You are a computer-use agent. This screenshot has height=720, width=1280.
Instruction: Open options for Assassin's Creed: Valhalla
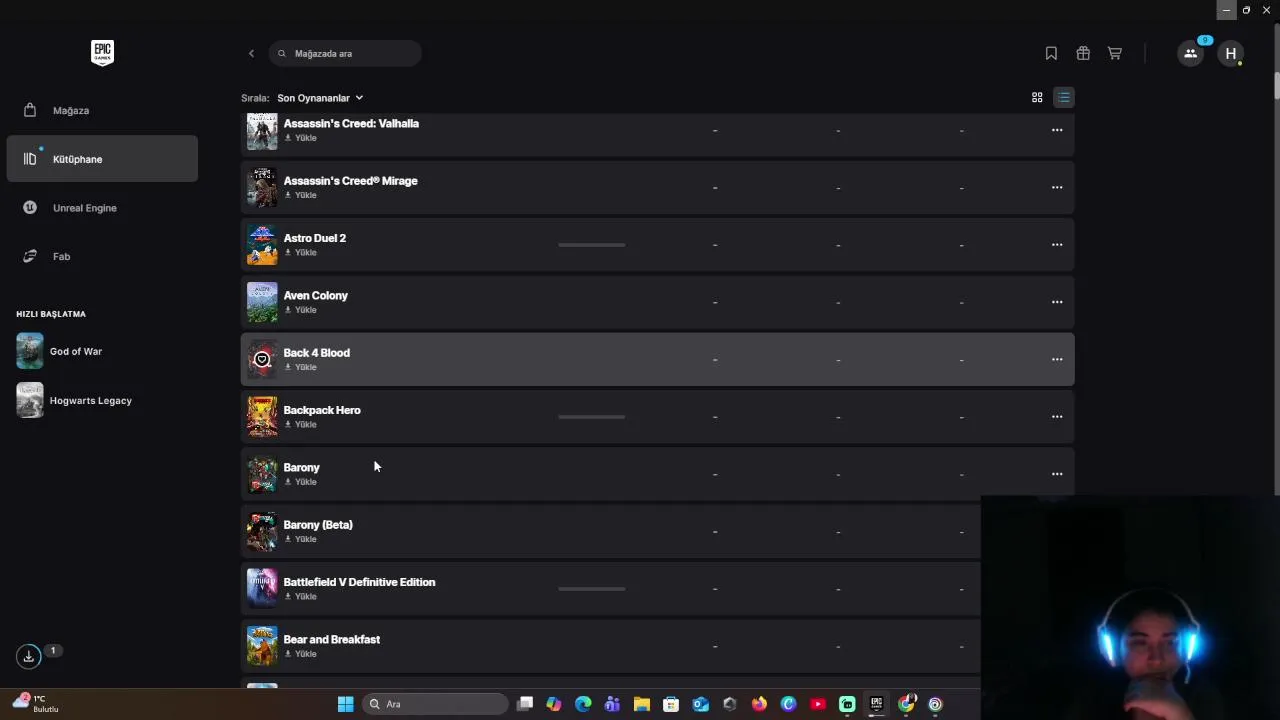(x=1057, y=130)
